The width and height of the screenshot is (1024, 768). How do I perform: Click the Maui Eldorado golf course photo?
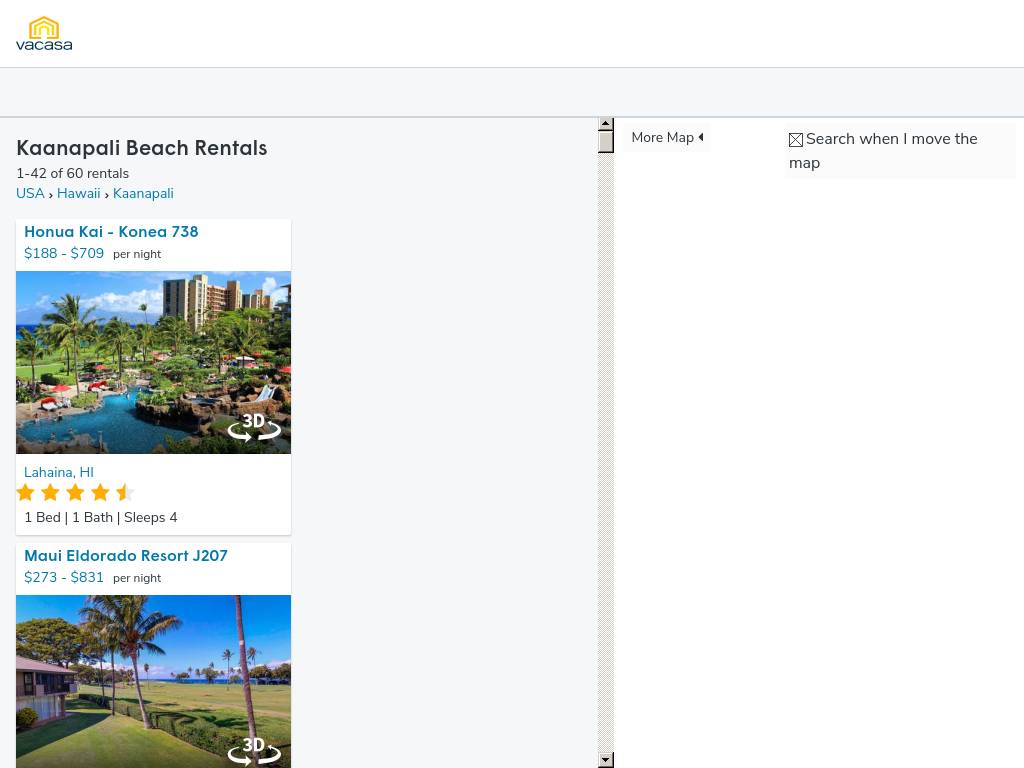click(x=153, y=681)
